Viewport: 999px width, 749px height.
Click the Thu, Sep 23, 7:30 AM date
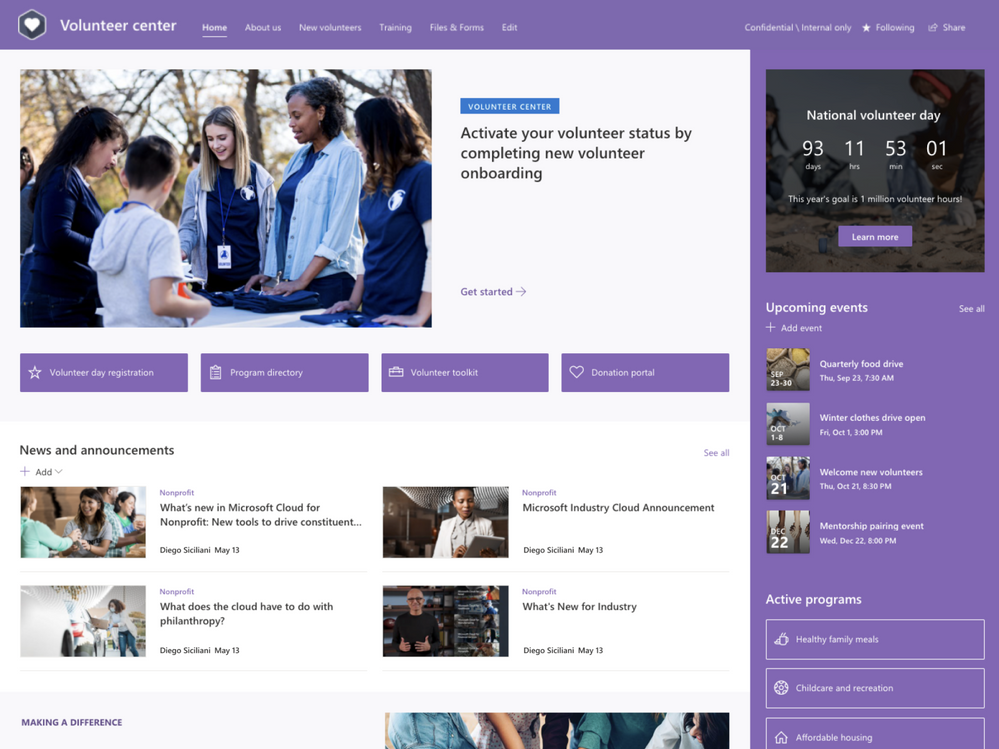pyautogui.click(x=856, y=378)
